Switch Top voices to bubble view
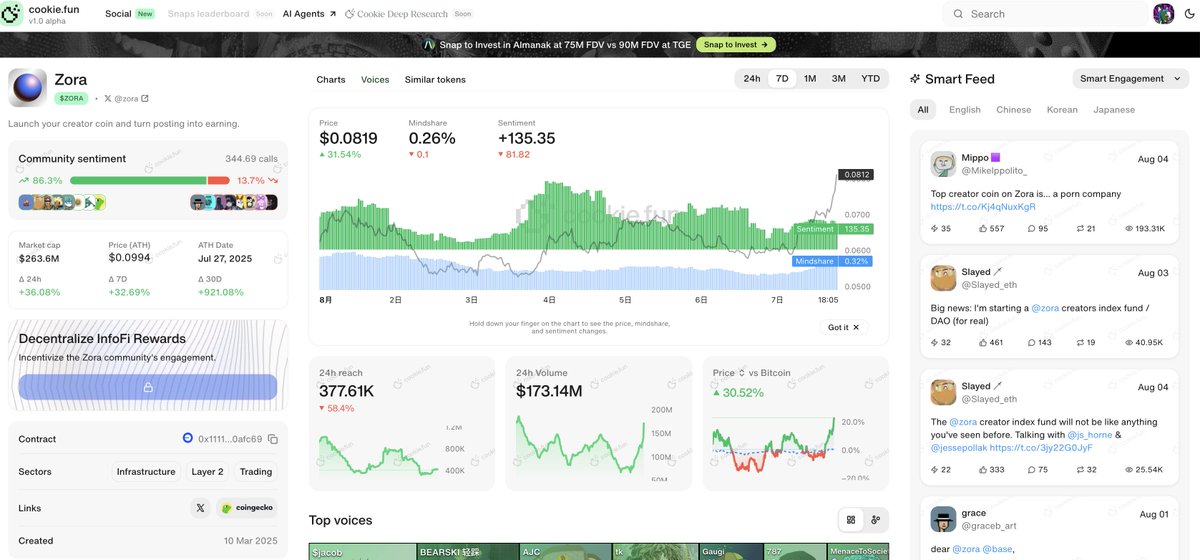Image resolution: width=1200 pixels, height=560 pixels. [x=875, y=519]
